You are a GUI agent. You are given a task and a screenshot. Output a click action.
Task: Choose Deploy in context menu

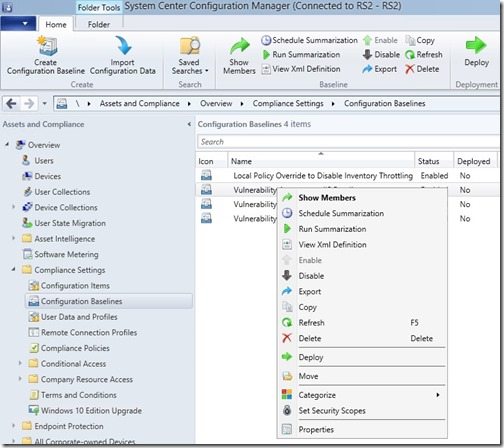point(362,358)
